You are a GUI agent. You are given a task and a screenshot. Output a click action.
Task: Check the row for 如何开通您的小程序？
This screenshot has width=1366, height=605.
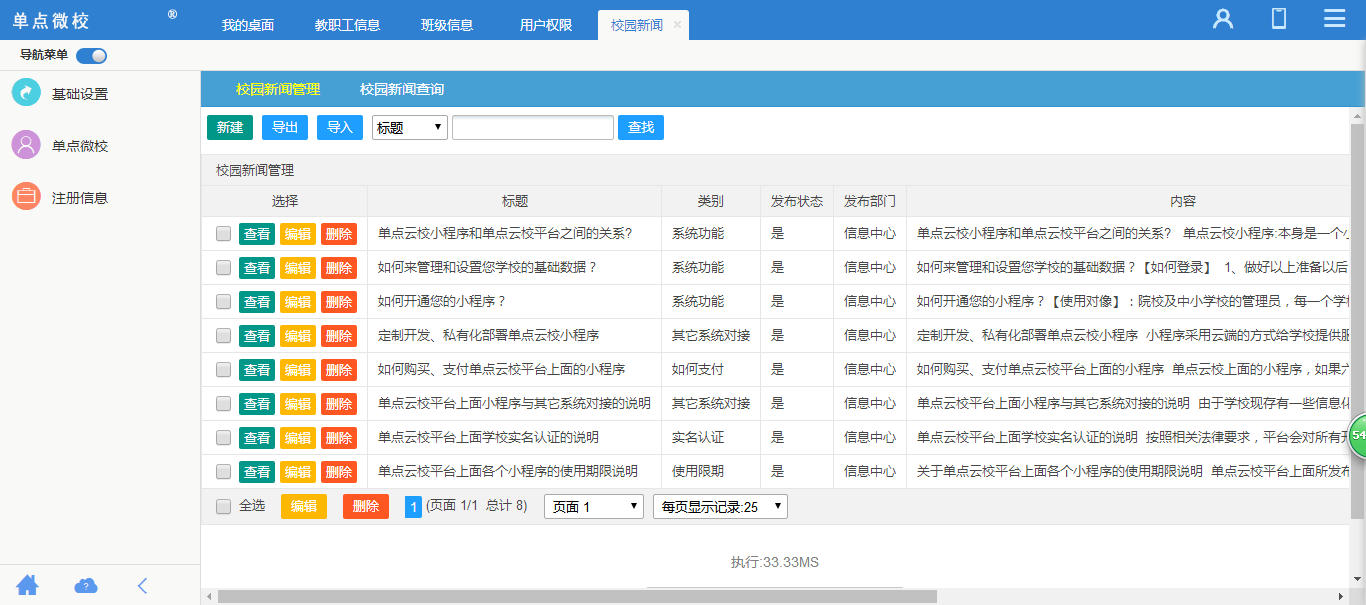(x=223, y=302)
